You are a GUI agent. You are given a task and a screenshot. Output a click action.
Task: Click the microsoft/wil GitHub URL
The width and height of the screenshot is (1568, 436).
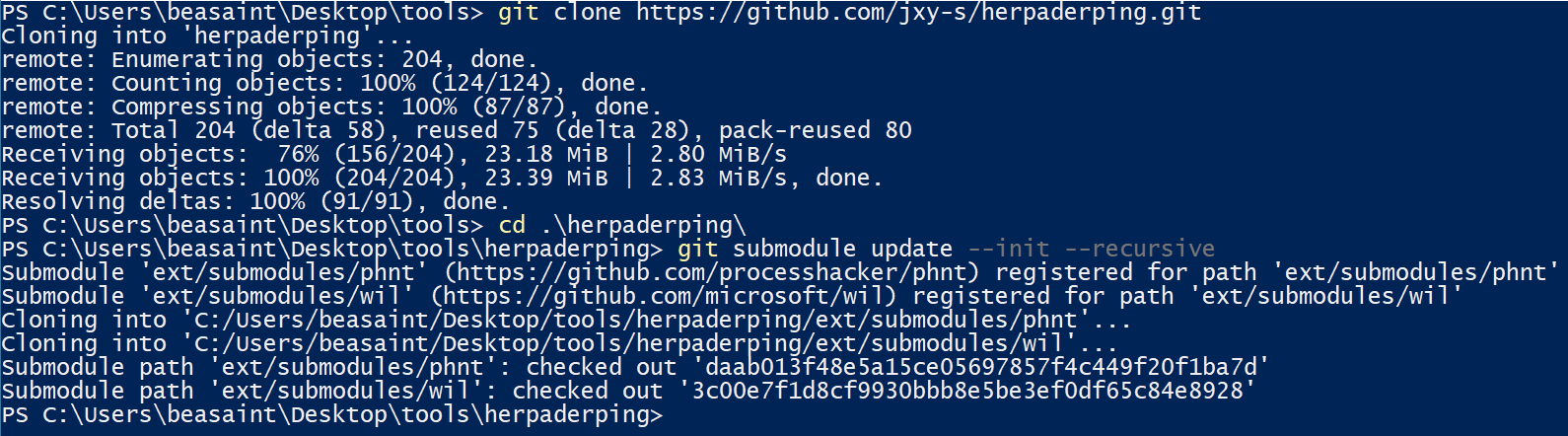tap(671, 296)
